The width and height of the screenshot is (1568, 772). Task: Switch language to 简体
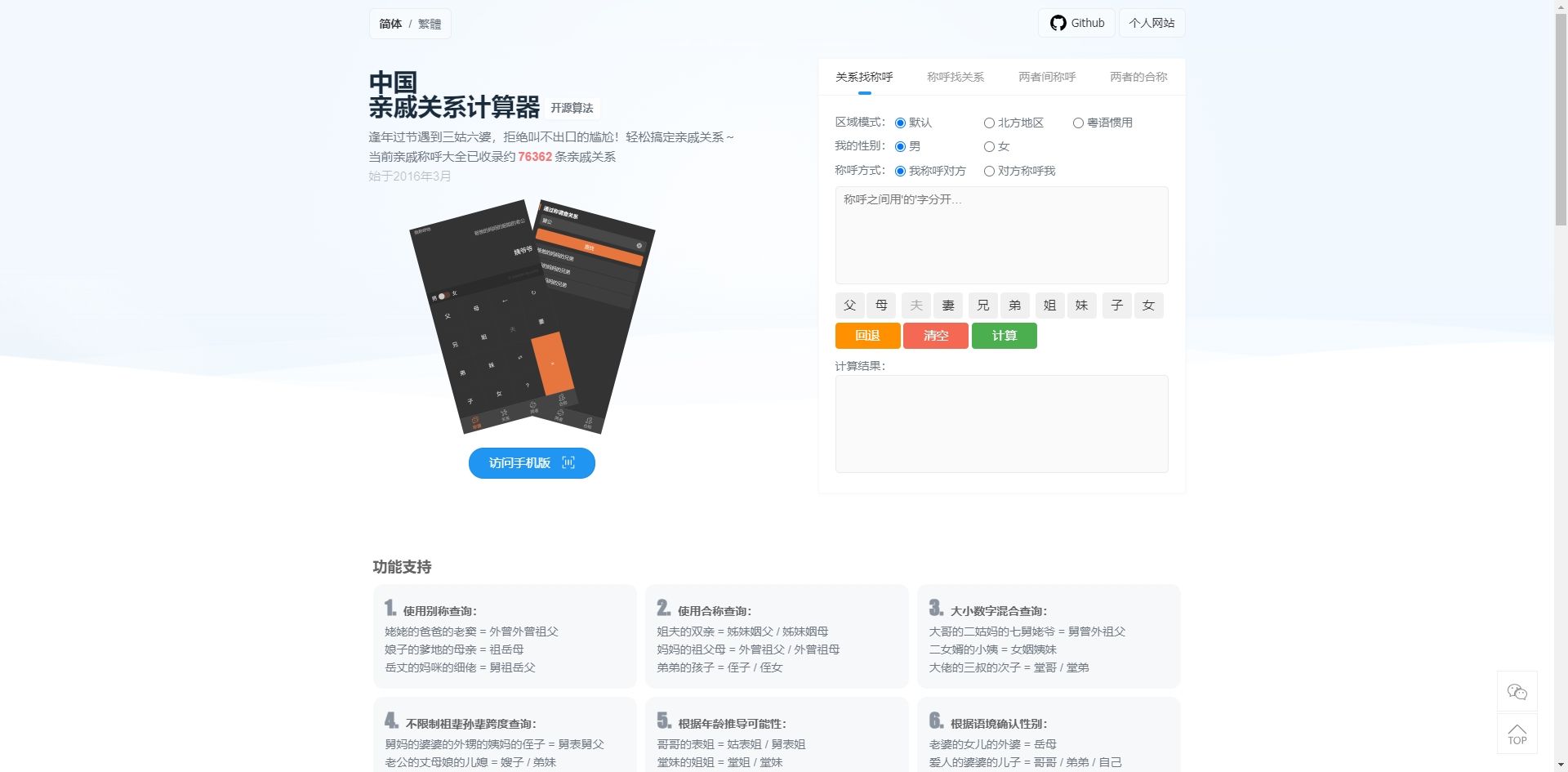(x=390, y=24)
